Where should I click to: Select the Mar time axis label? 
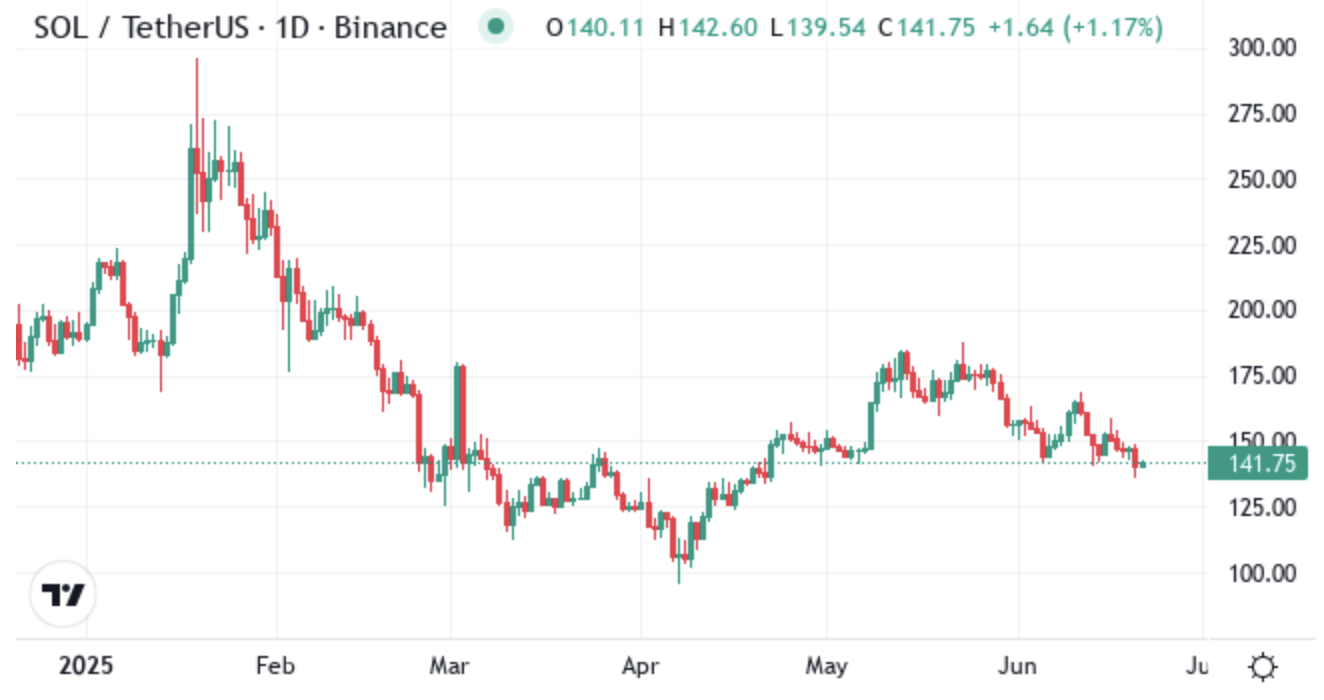pyautogui.click(x=451, y=666)
